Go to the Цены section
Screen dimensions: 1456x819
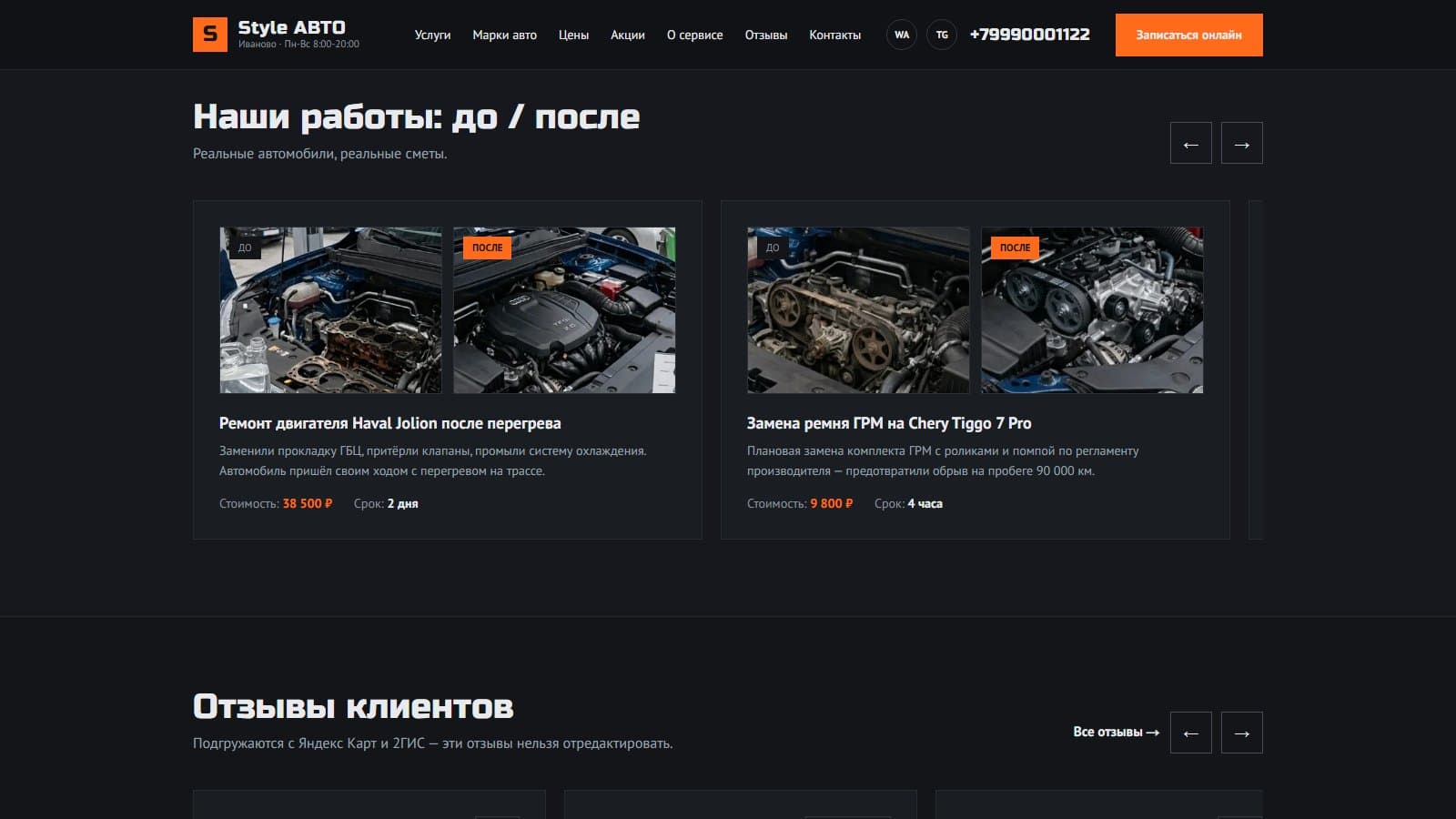click(573, 35)
